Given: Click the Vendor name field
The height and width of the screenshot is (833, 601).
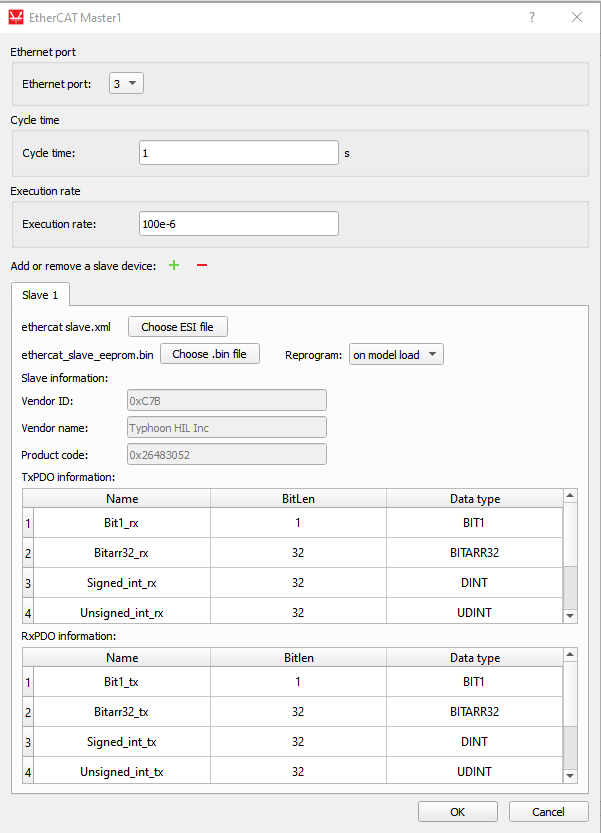Looking at the screenshot, I should [x=227, y=428].
